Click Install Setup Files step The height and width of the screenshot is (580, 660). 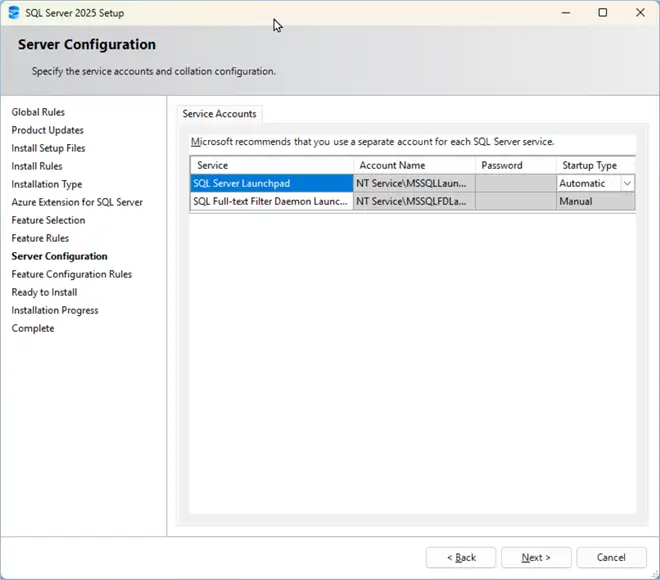[x=48, y=148]
